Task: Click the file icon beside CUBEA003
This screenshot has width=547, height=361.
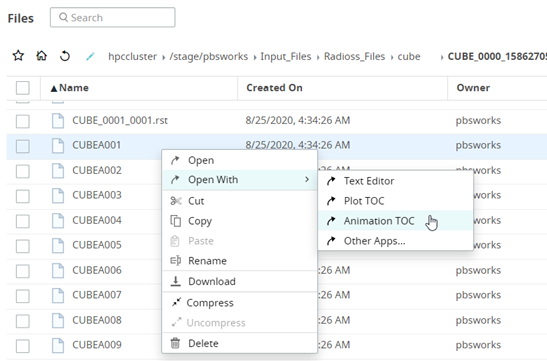Action: pos(58,195)
